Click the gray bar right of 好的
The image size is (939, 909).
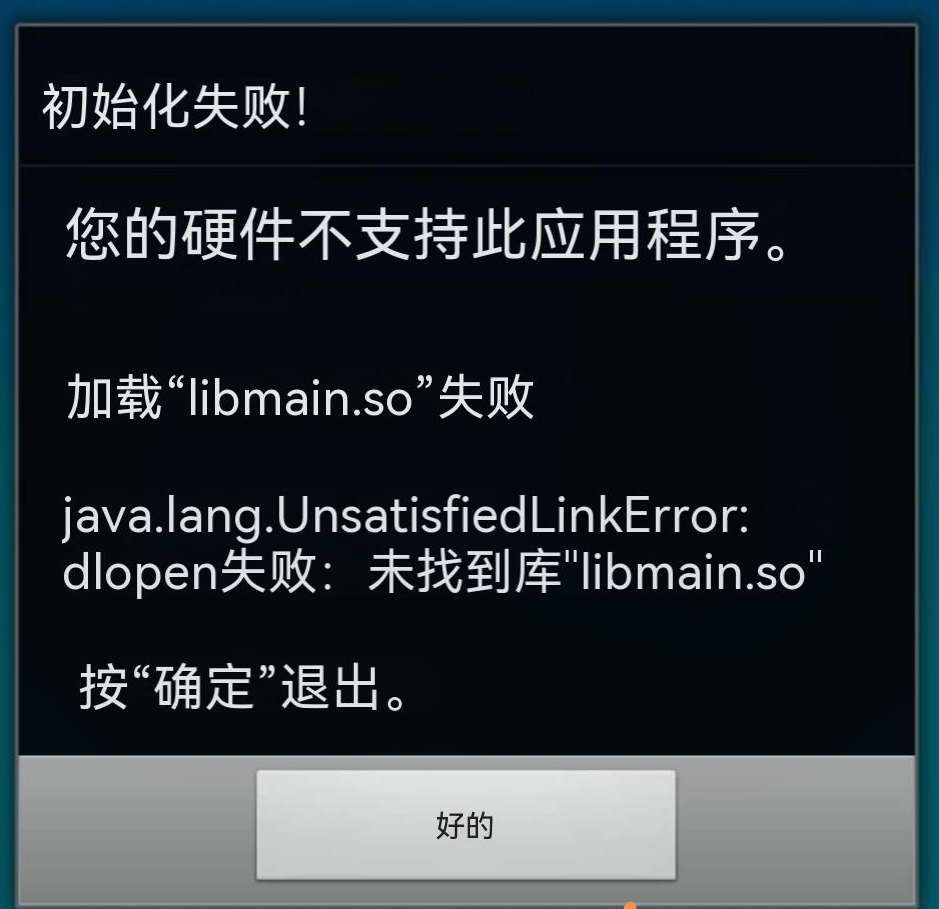pos(795,829)
